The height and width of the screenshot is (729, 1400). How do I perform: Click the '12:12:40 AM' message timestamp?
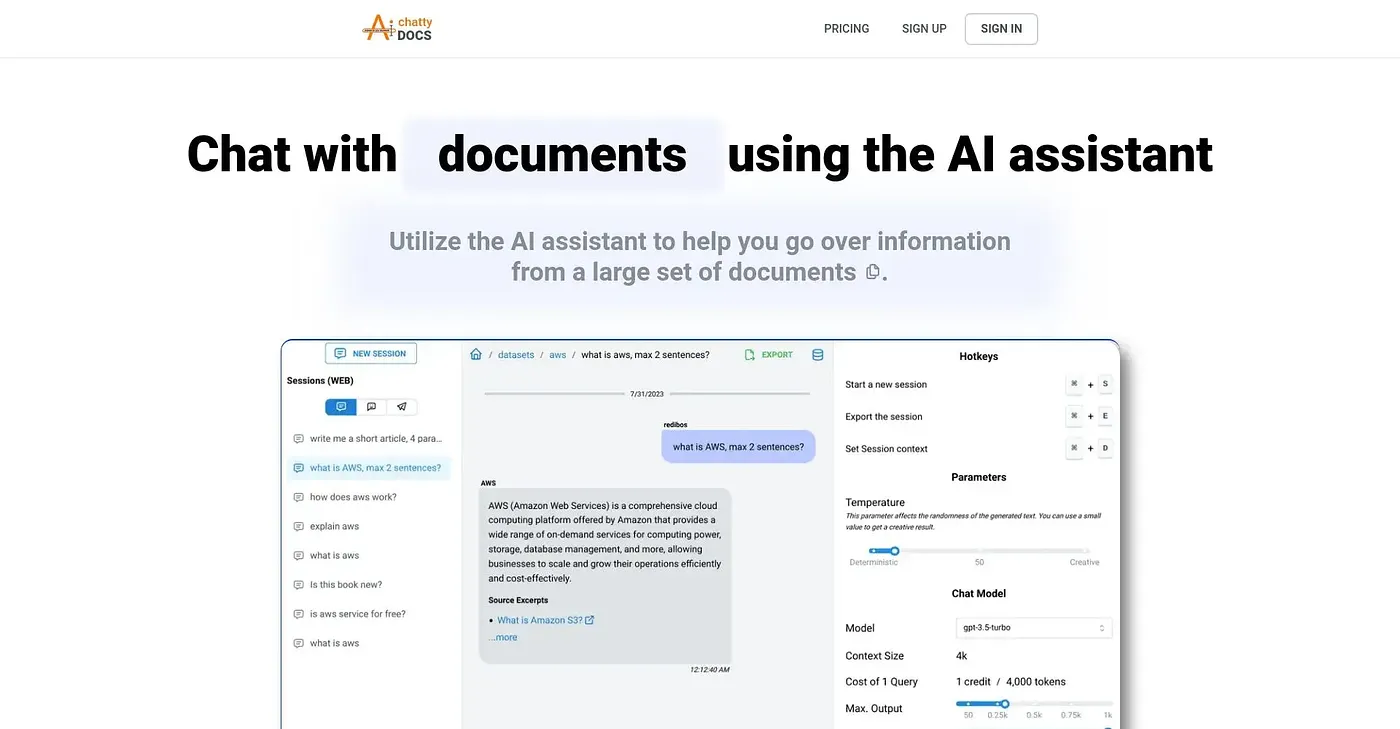pos(709,670)
